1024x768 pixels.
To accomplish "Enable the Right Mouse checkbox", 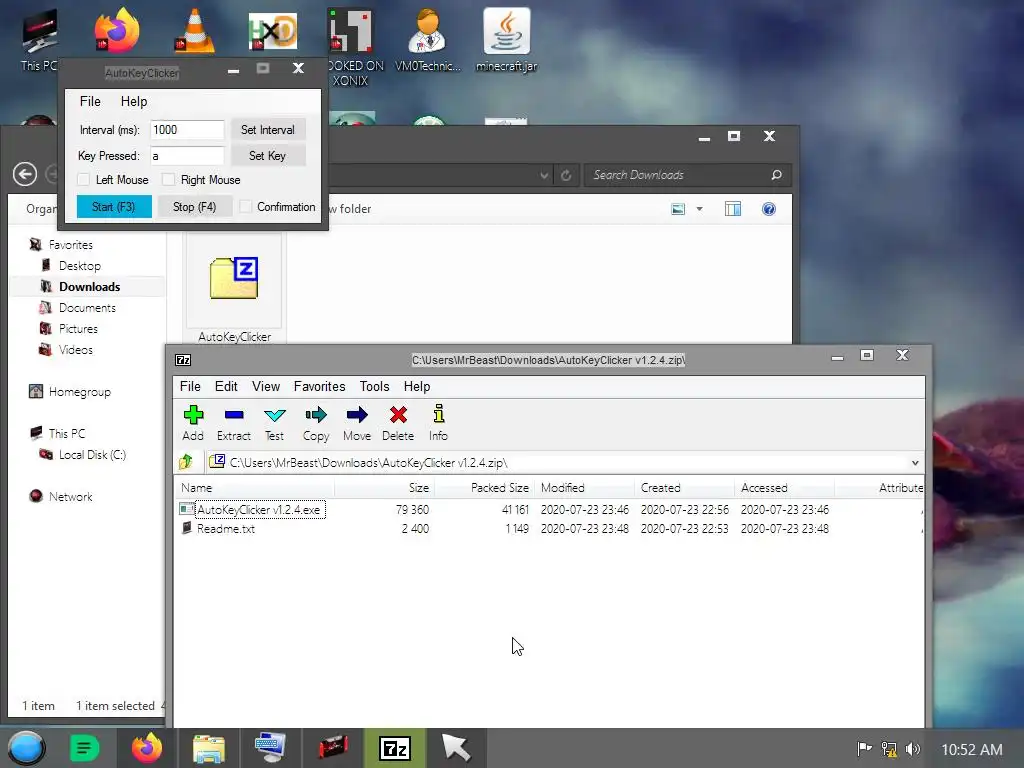I will [168, 180].
